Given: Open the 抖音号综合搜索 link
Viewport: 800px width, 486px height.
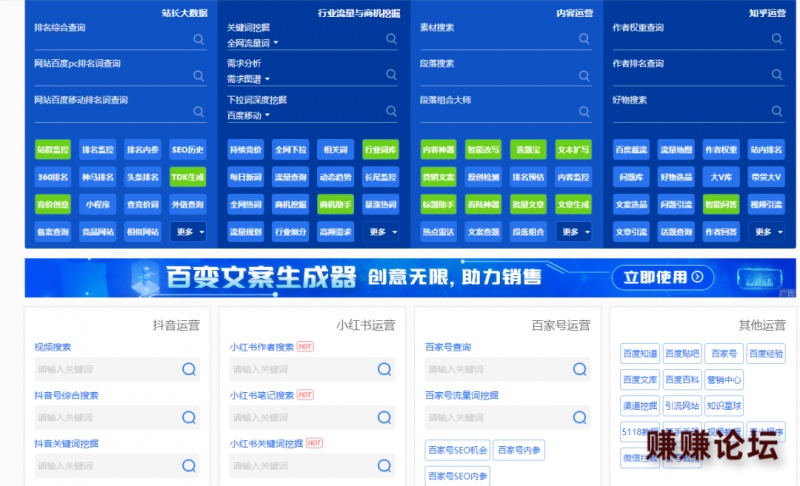Looking at the screenshot, I should (x=66, y=396).
